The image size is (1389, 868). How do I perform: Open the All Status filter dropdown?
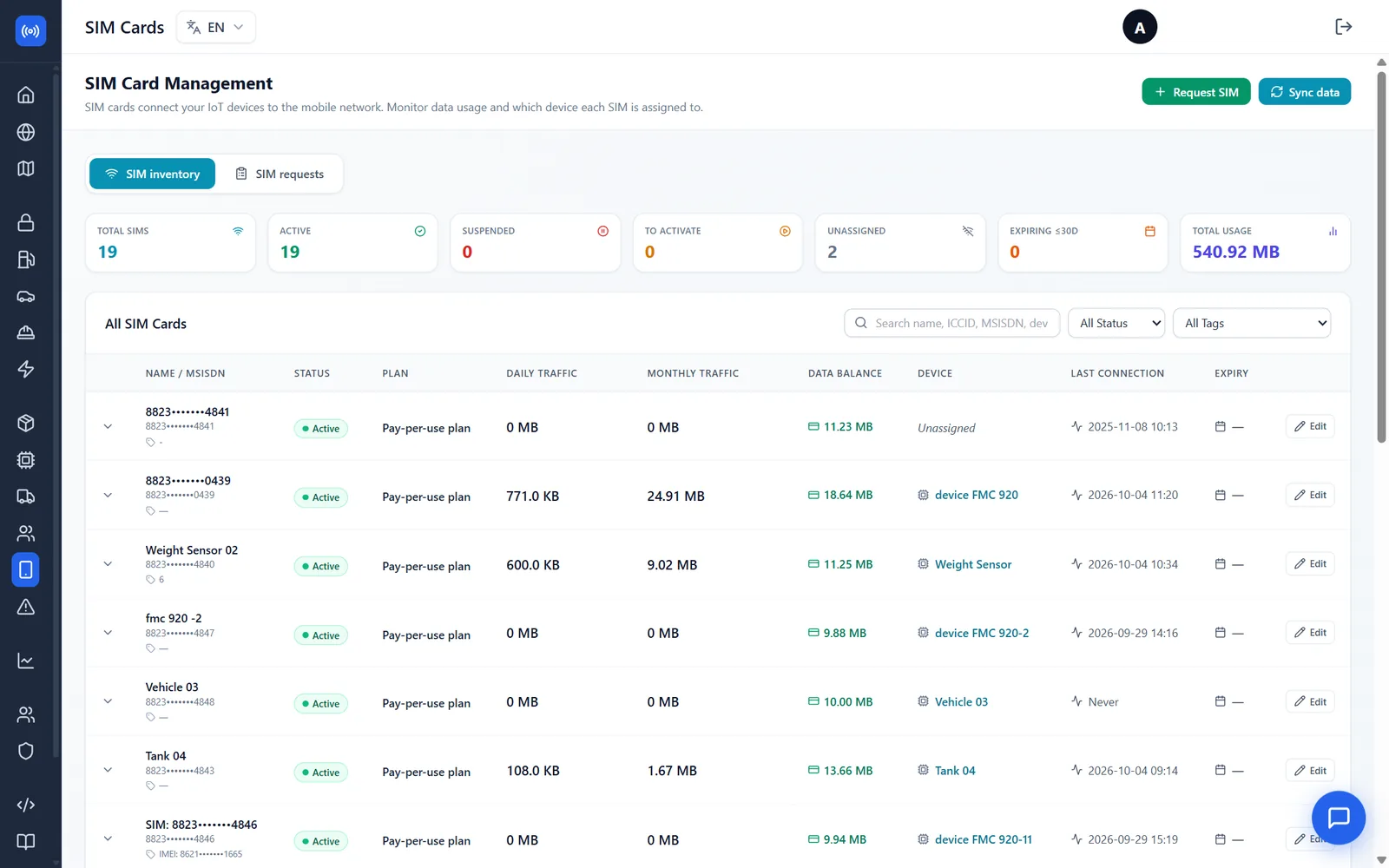[1116, 323]
